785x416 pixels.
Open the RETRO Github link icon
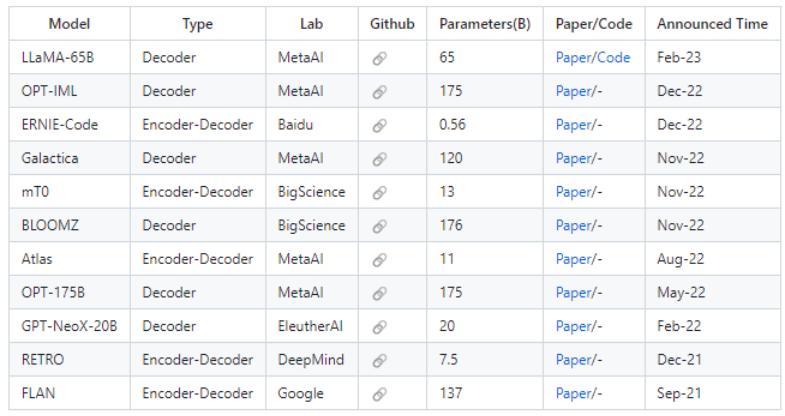(379, 360)
